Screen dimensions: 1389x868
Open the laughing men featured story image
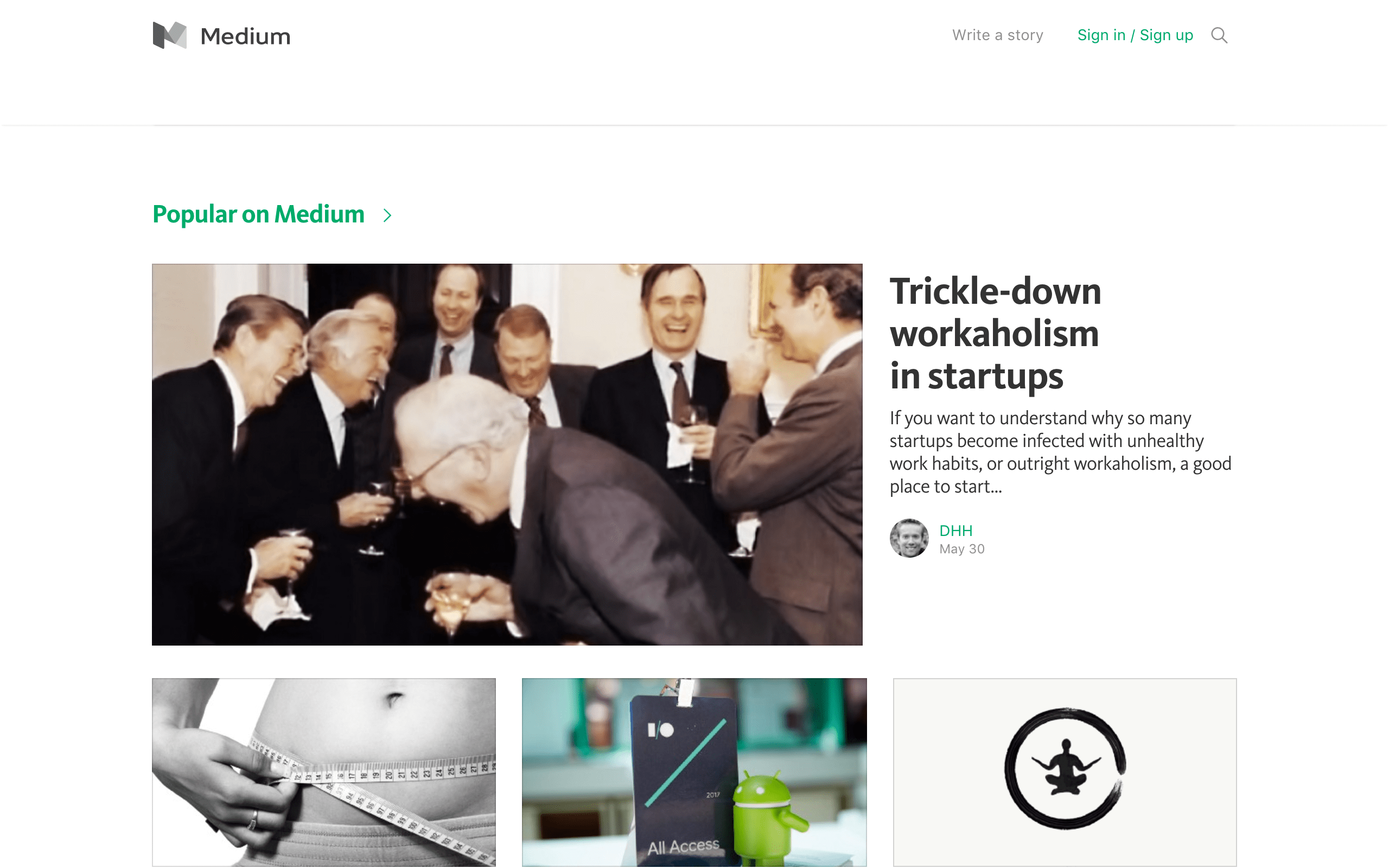click(507, 455)
